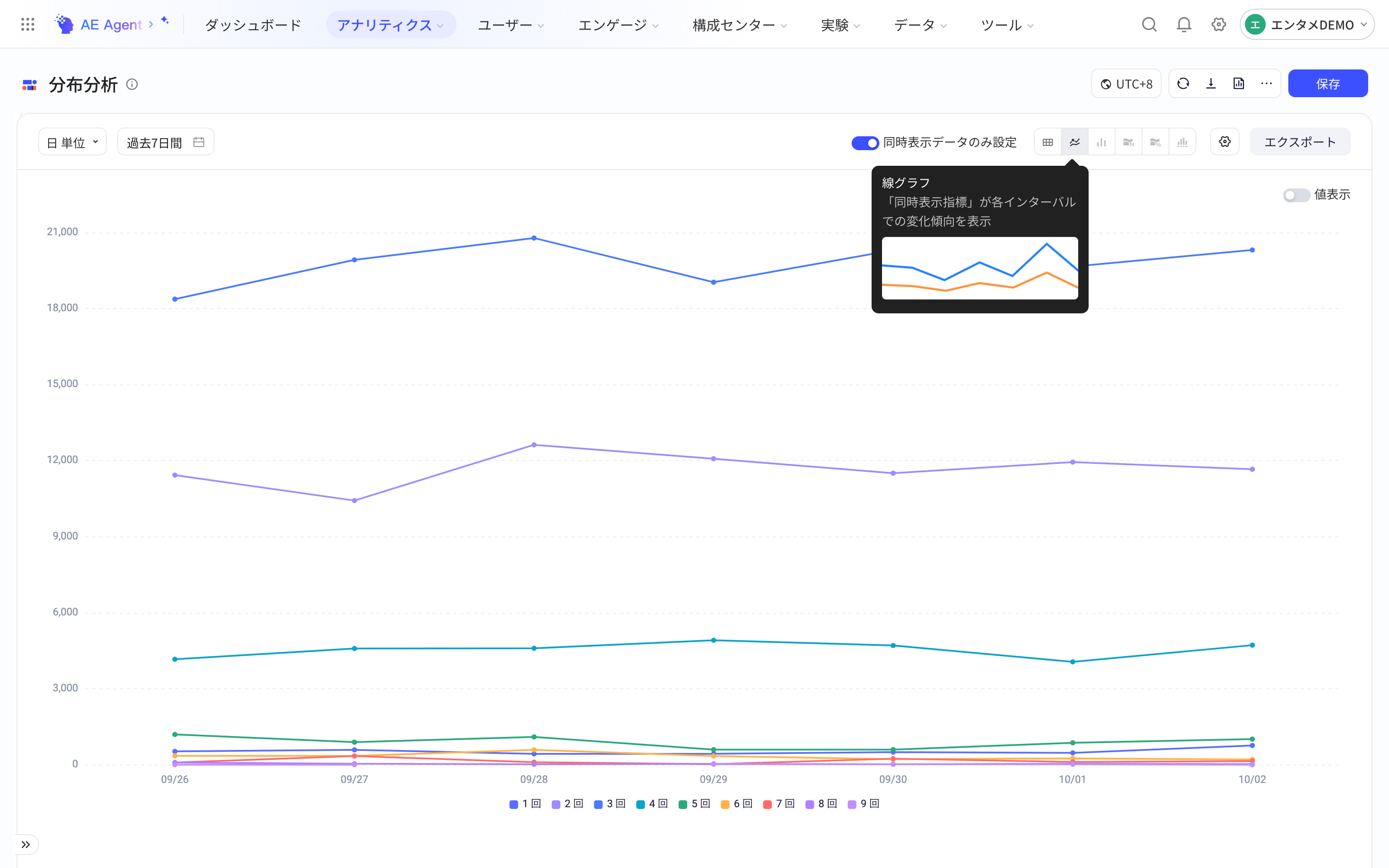Click the report chart icon beside download
This screenshot has height=868, width=1389.
click(x=1239, y=84)
